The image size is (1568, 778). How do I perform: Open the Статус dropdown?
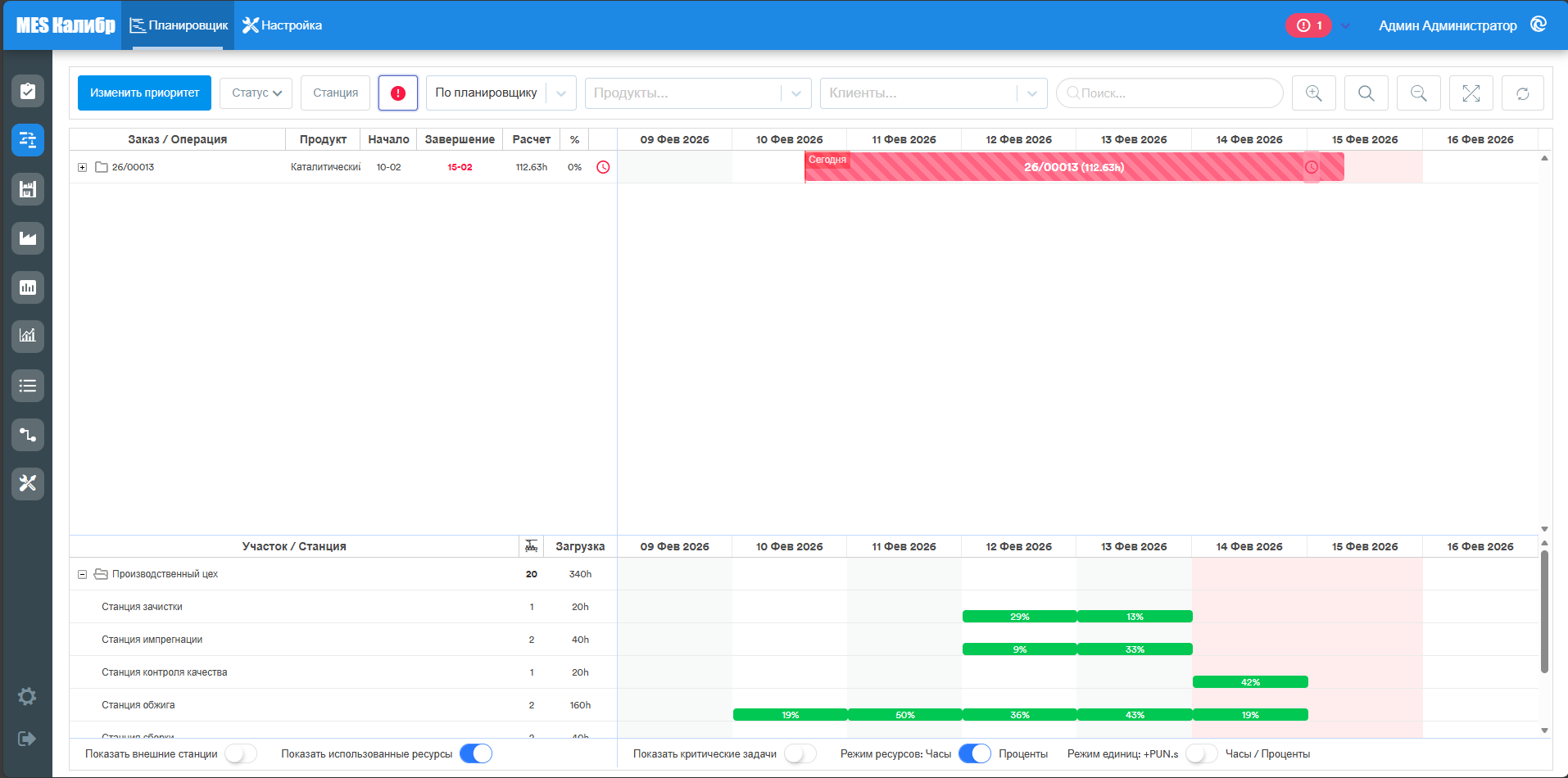click(256, 93)
